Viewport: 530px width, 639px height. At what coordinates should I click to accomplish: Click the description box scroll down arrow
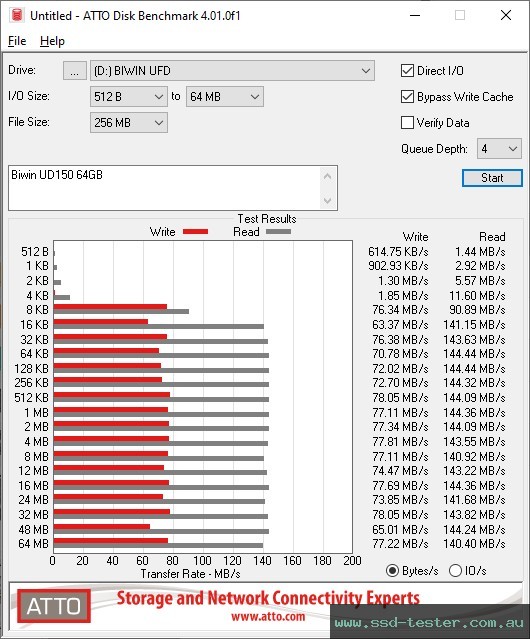[x=328, y=200]
